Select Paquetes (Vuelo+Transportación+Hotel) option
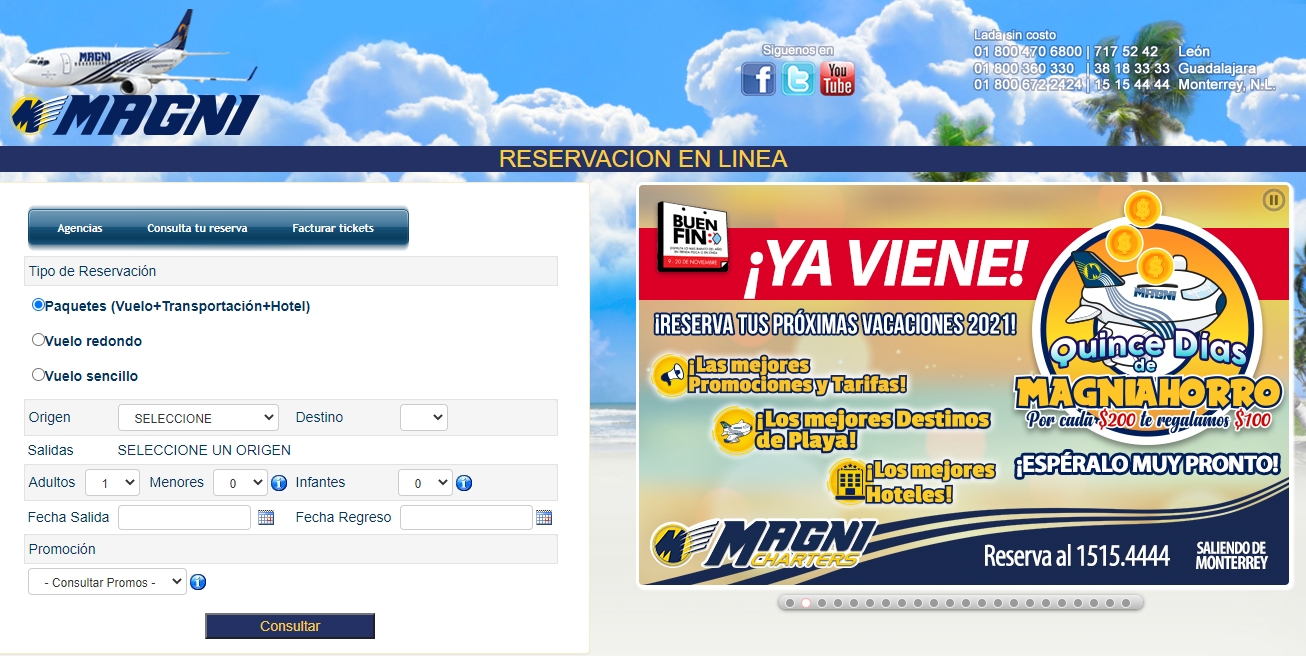Screen dimensions: 1306x656 point(38,305)
